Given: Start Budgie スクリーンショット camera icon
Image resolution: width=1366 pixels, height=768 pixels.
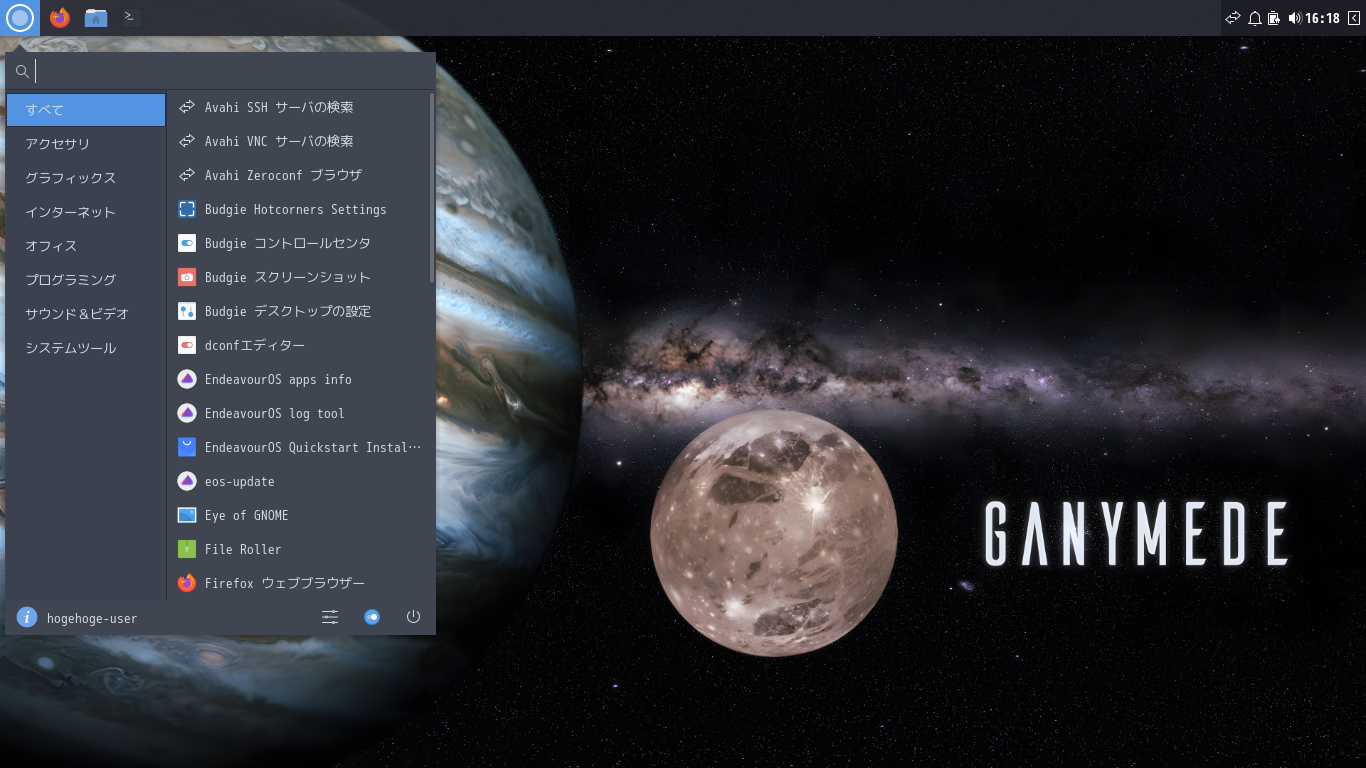Looking at the screenshot, I should pyautogui.click(x=187, y=277).
